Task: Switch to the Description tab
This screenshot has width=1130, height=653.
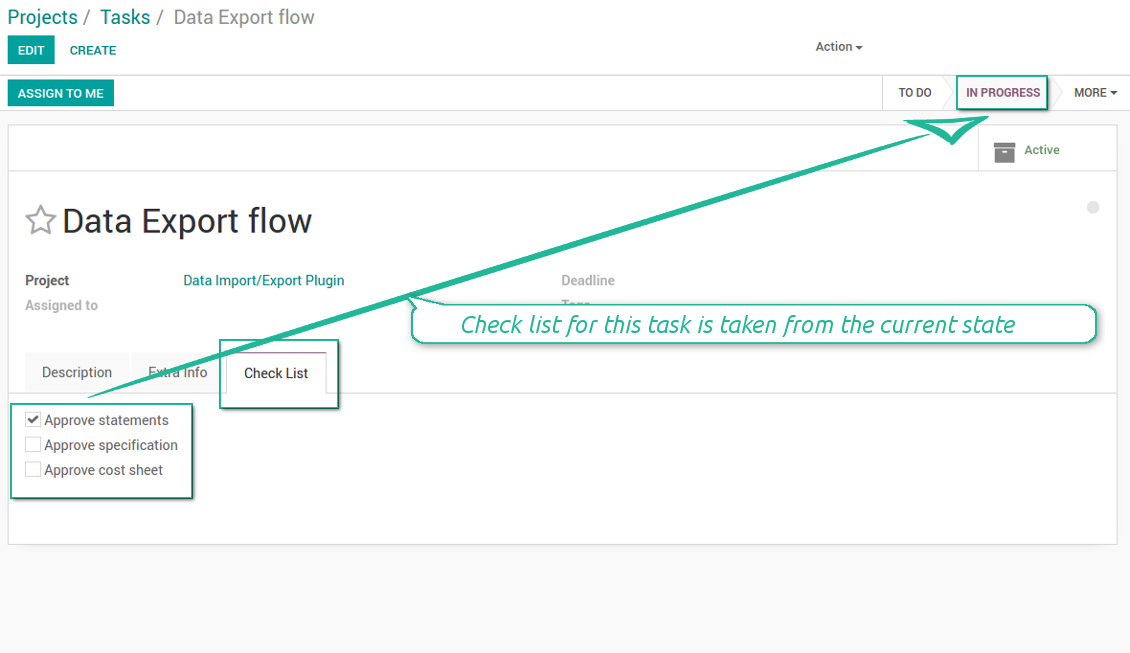Action: click(x=77, y=373)
